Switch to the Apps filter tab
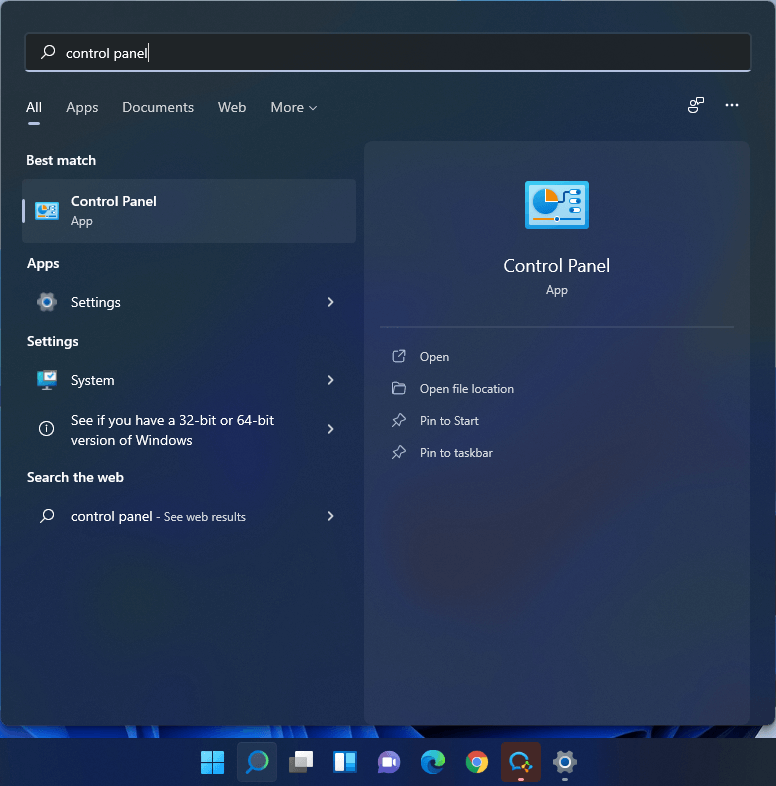 82,107
